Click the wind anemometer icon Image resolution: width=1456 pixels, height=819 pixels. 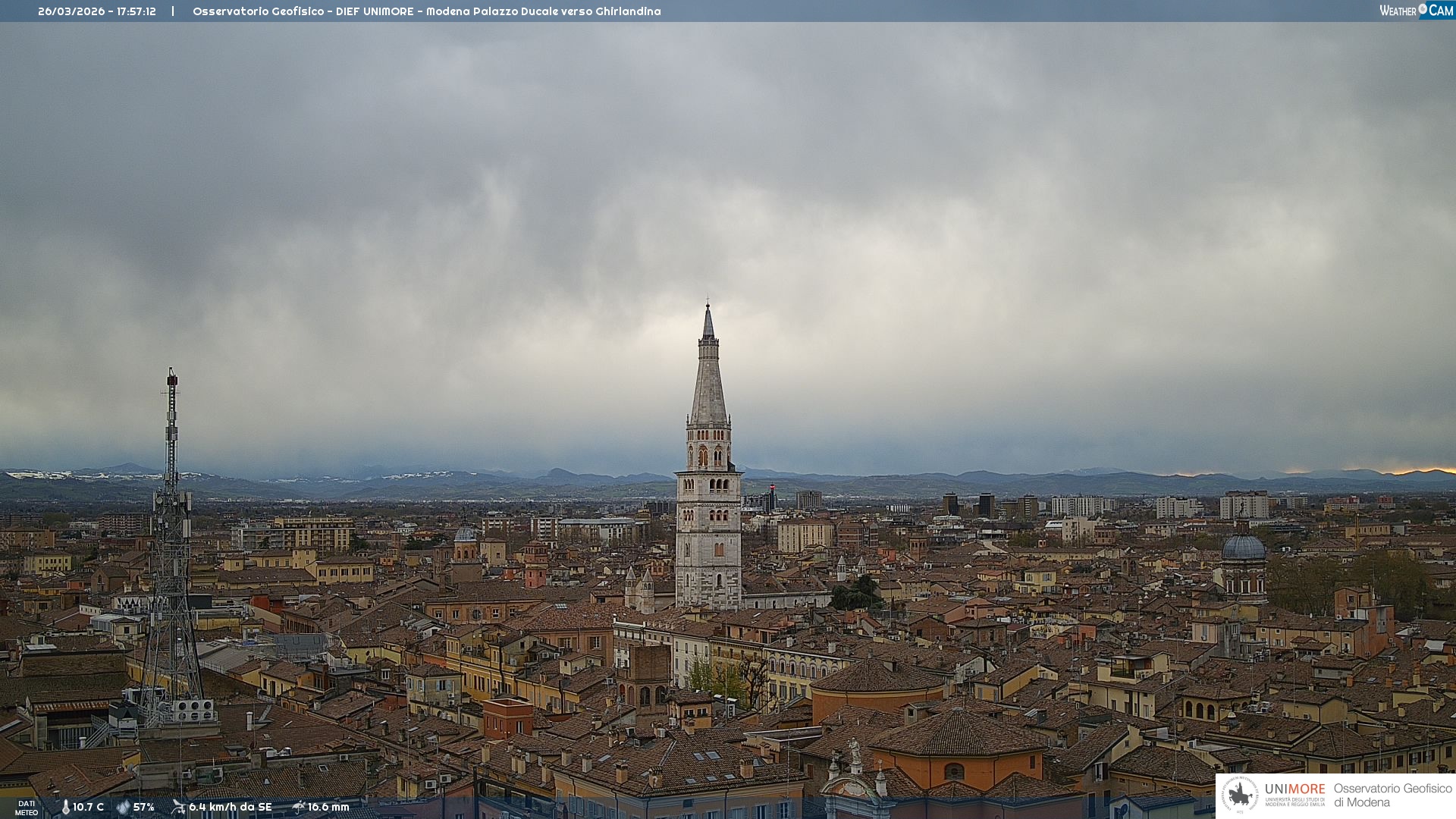point(178,807)
